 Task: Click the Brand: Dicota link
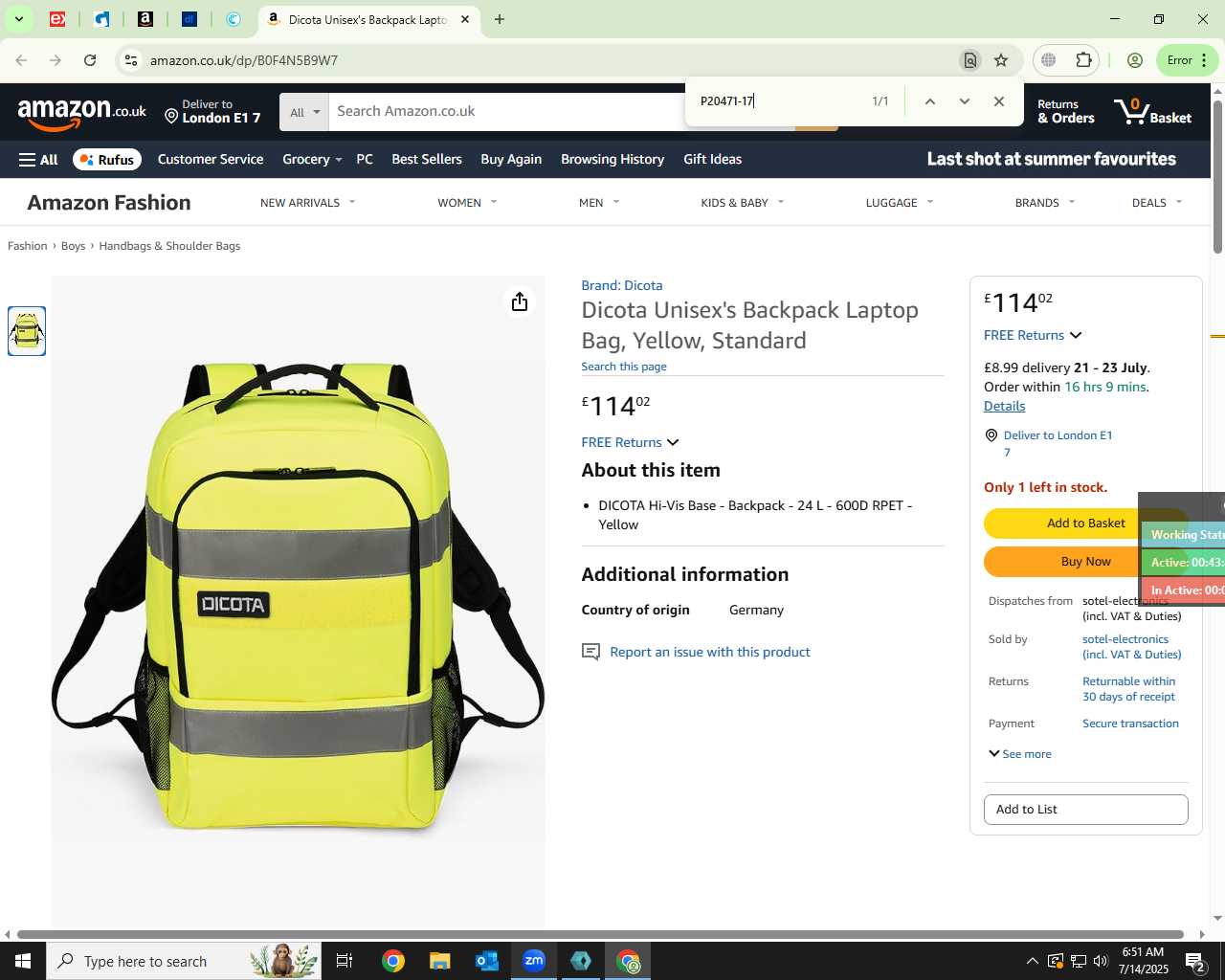tap(622, 286)
